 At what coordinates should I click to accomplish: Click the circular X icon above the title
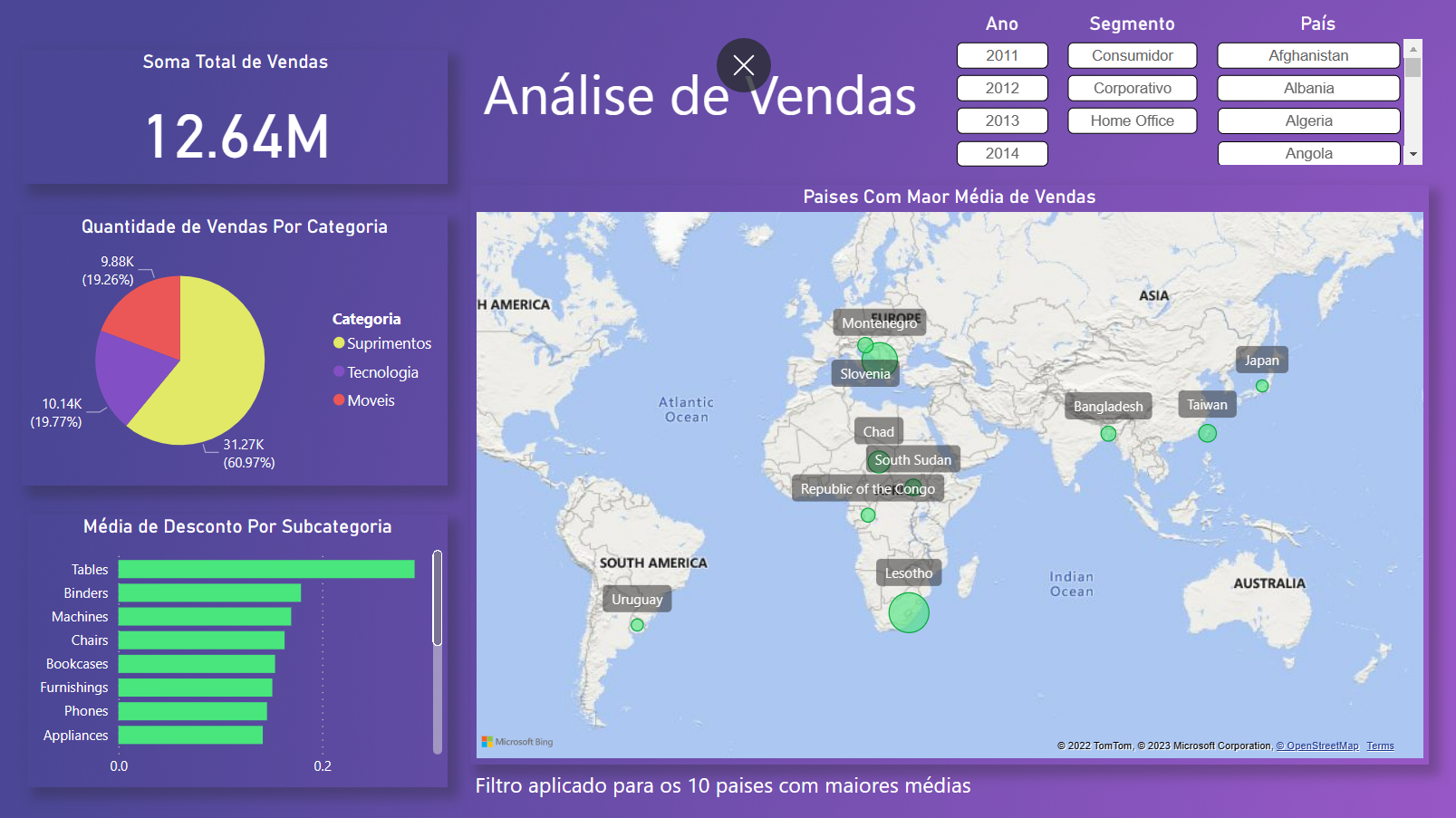coord(743,64)
